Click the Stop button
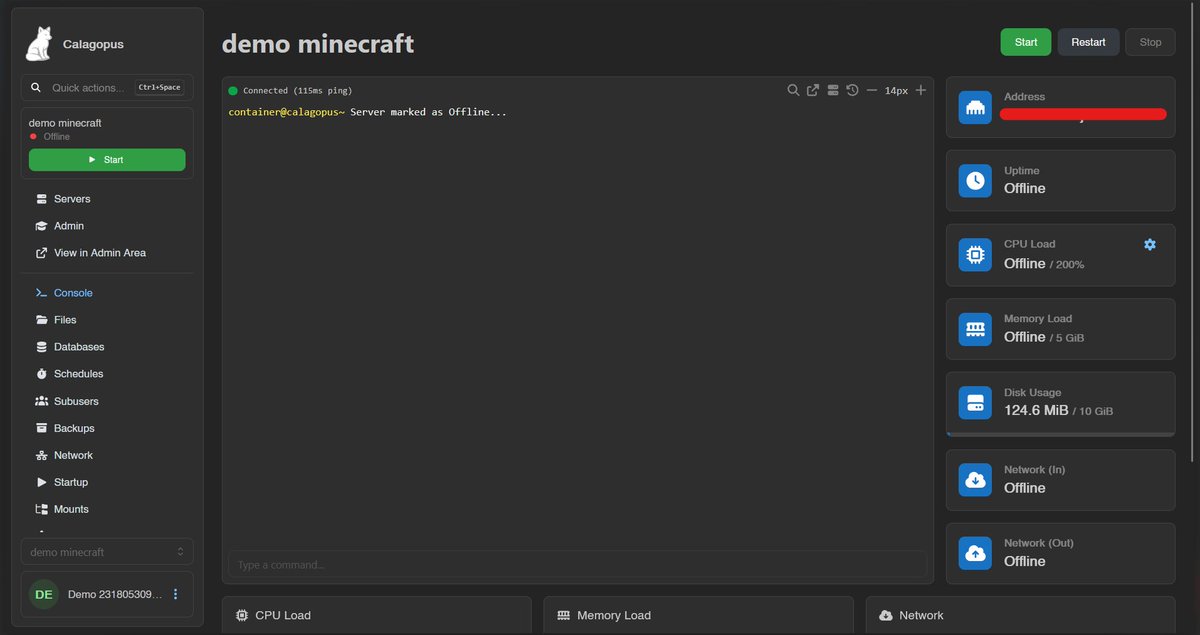This screenshot has height=635, width=1200. (x=1150, y=42)
